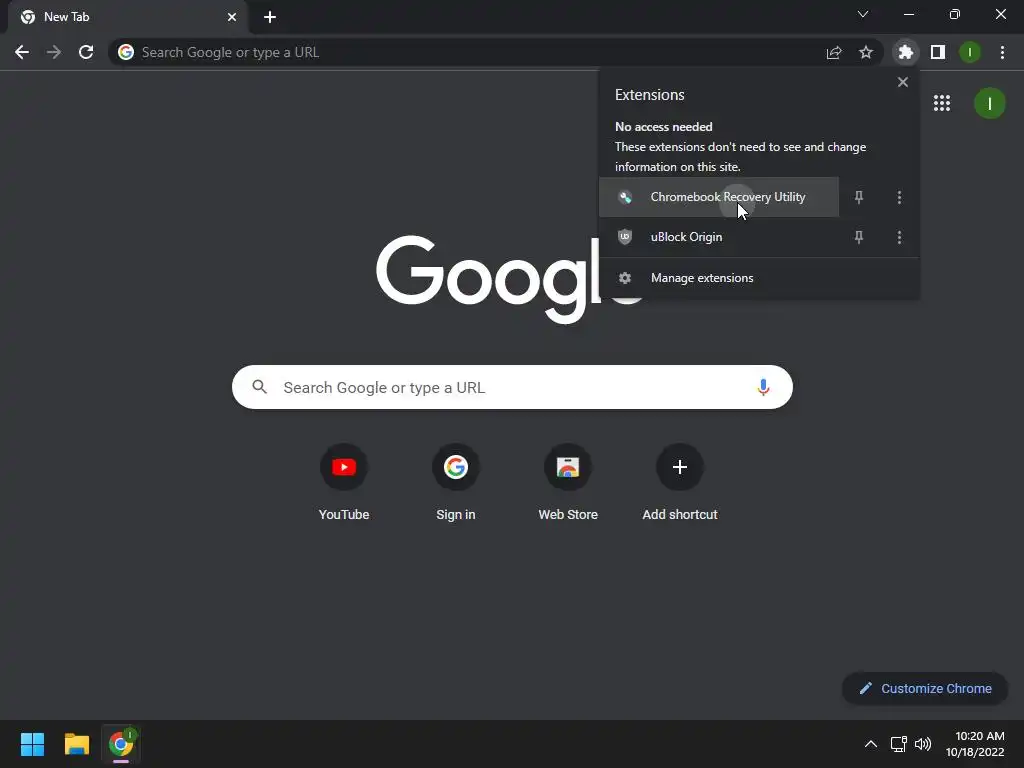Image resolution: width=1024 pixels, height=768 pixels.
Task: Focus the Google search box on page
Action: (513, 387)
